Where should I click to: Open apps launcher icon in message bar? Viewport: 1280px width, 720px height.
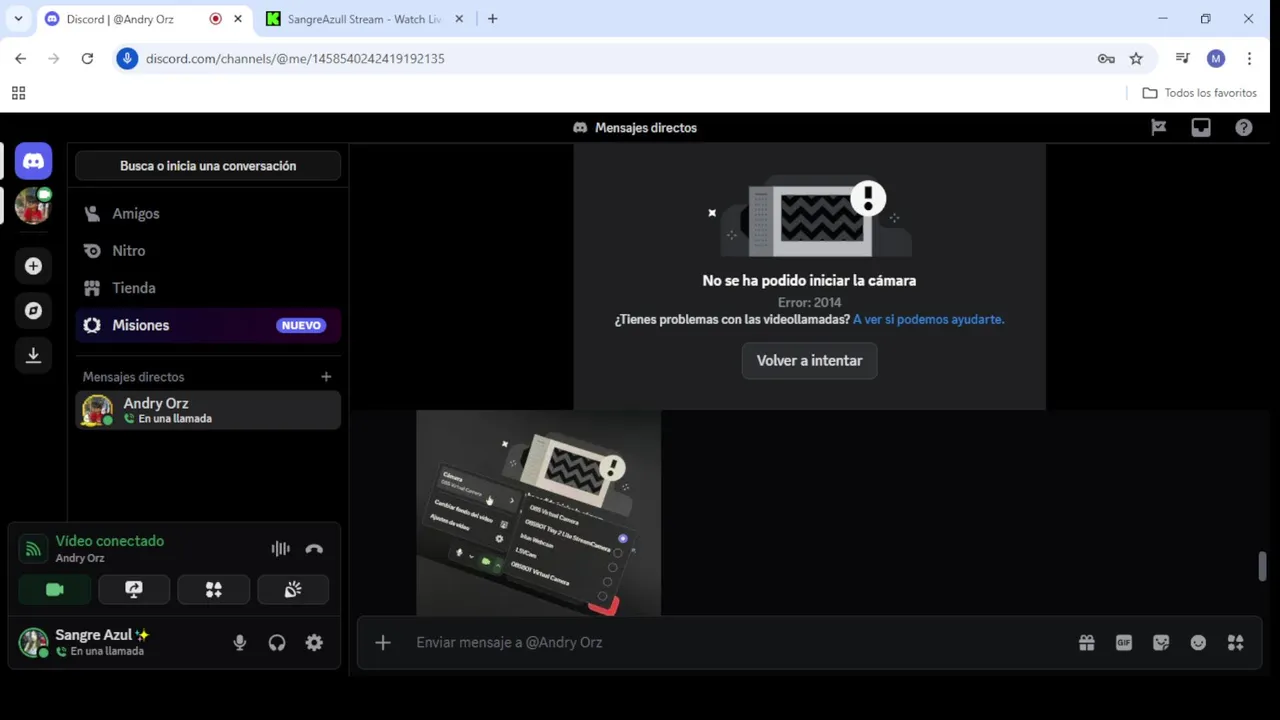1236,643
